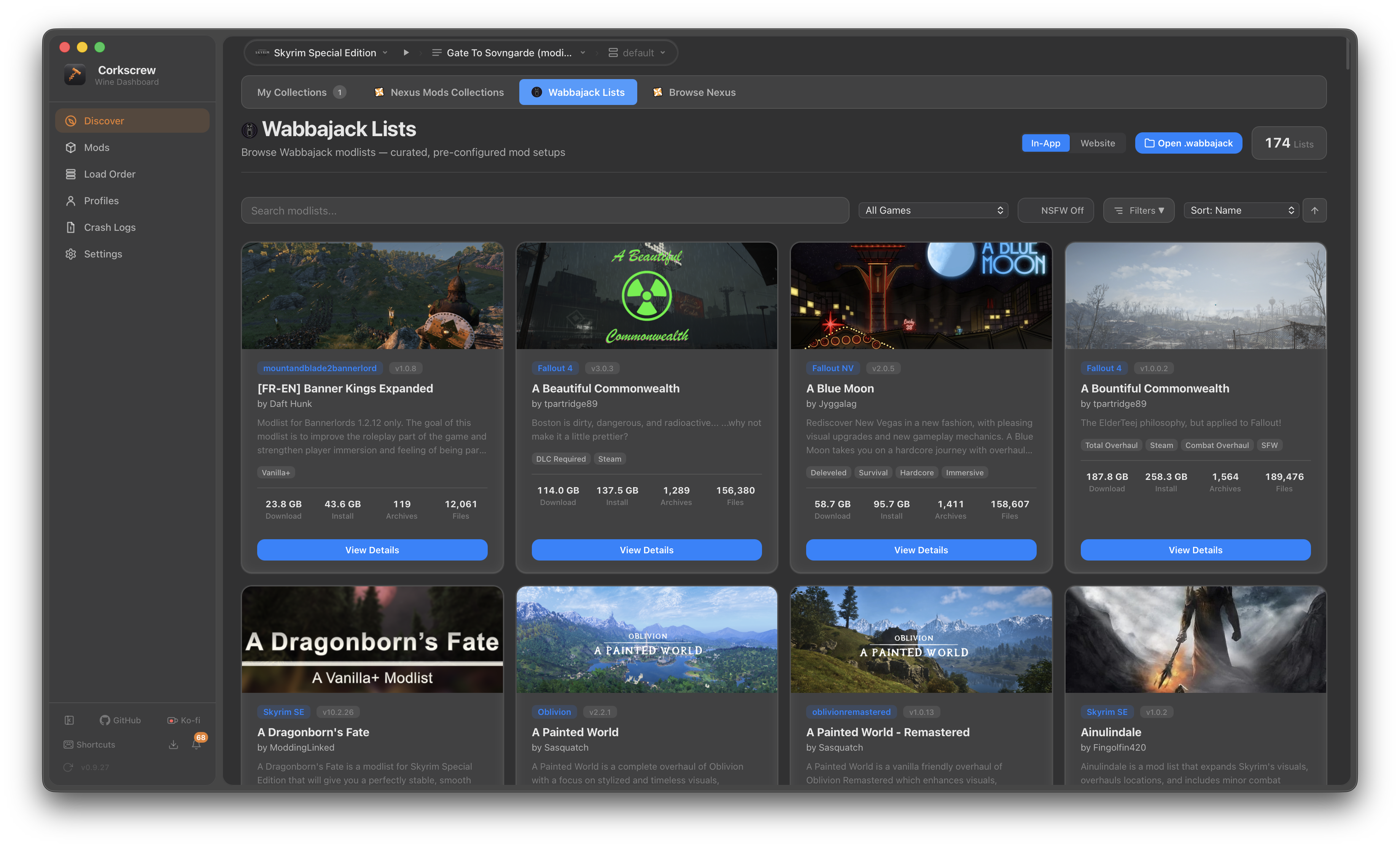1400x848 pixels.
Task: Launch game with play arrow icon
Action: click(x=406, y=53)
